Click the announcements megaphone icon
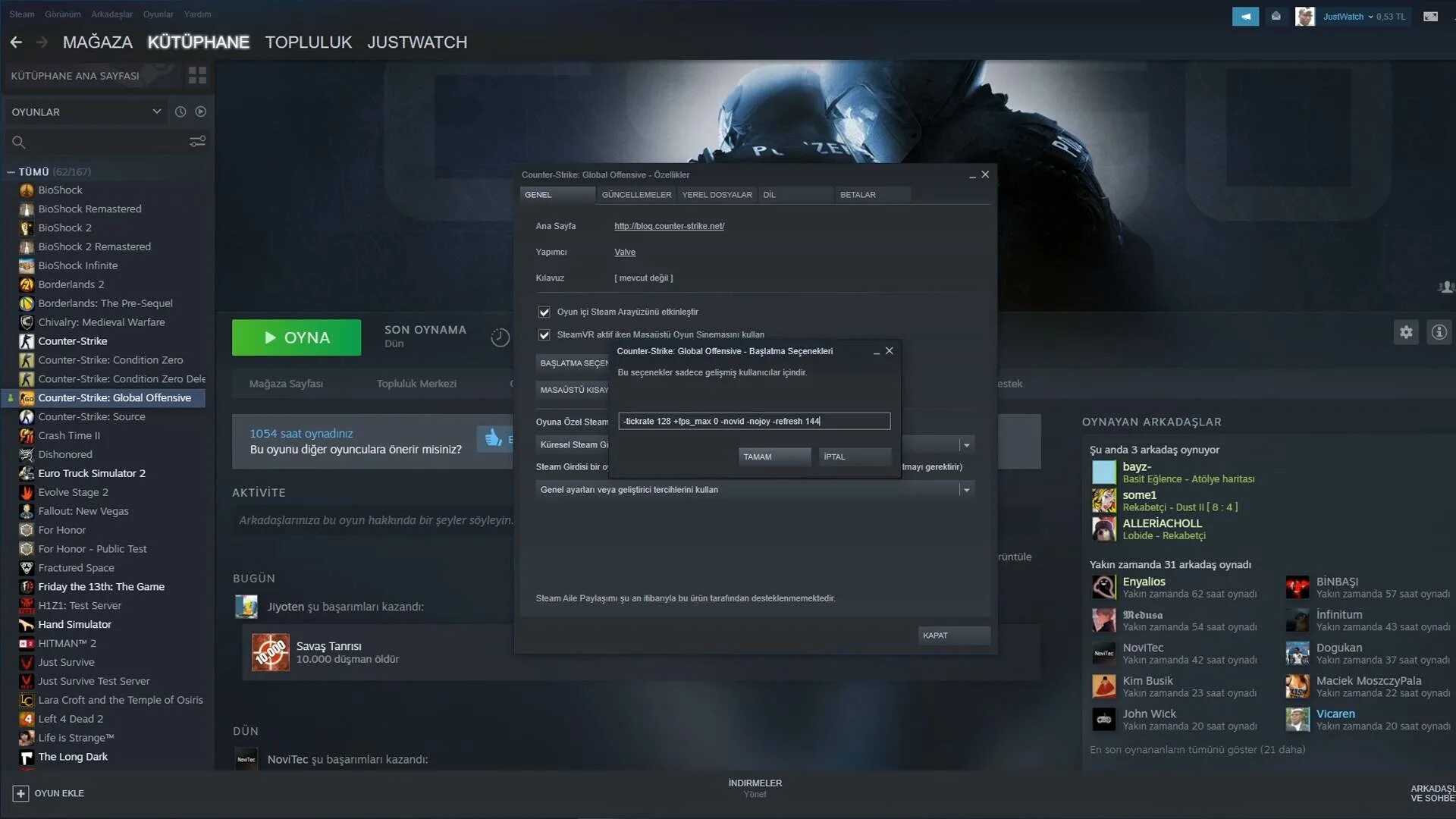Viewport: 1456px width, 819px height. coord(1245,16)
